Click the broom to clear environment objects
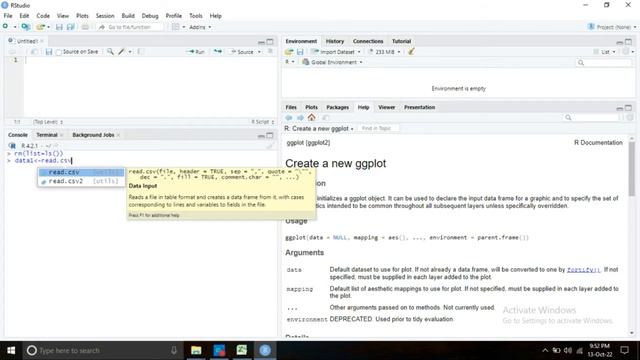The image size is (640, 360). pyautogui.click(x=411, y=52)
